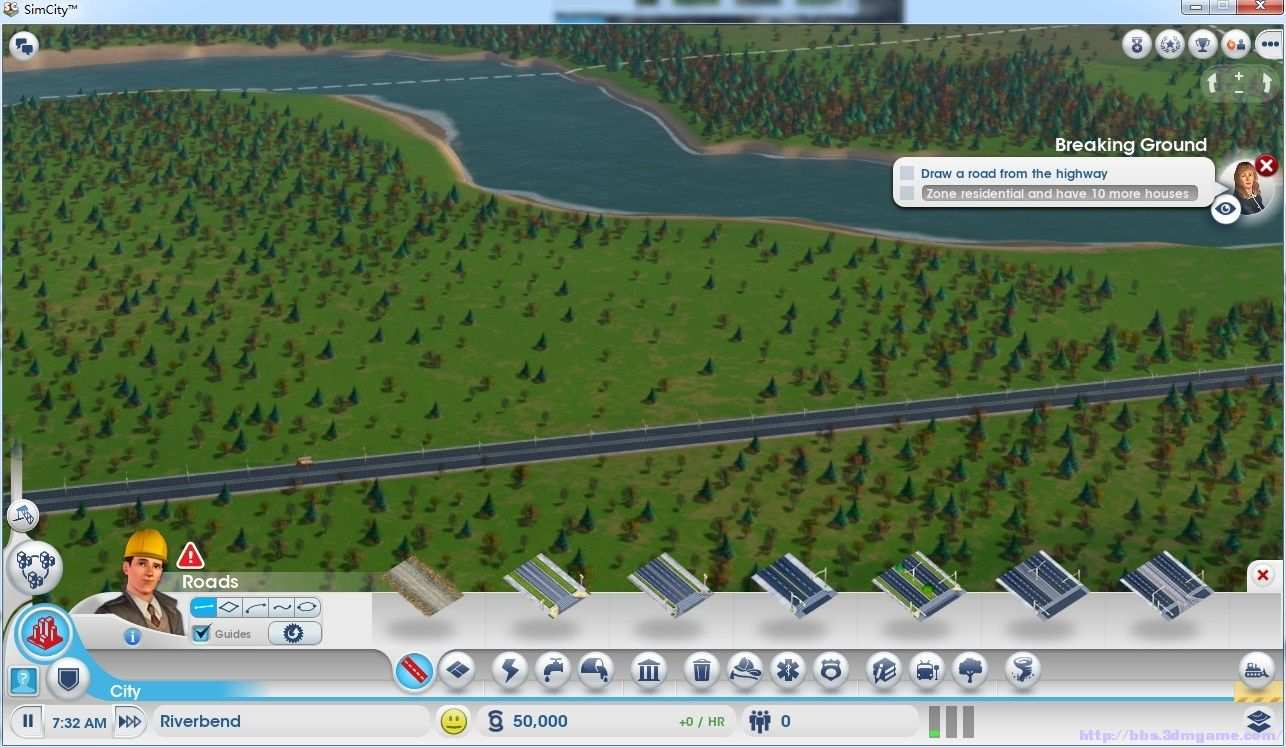Screen dimensions: 1286x748
Task: Choose the avenue with green median
Action: (918, 586)
